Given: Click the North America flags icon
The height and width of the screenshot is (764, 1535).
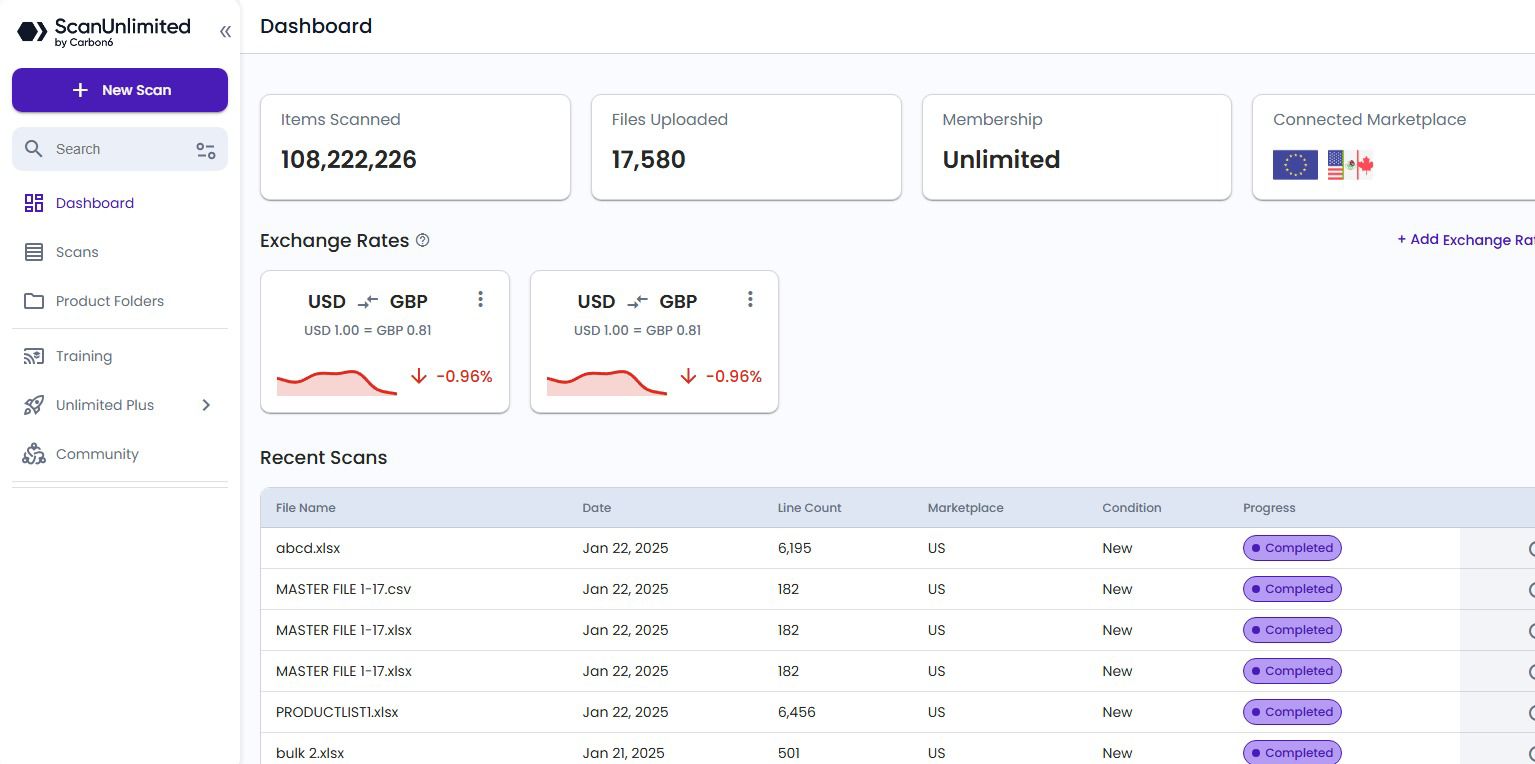Looking at the screenshot, I should click(1350, 165).
